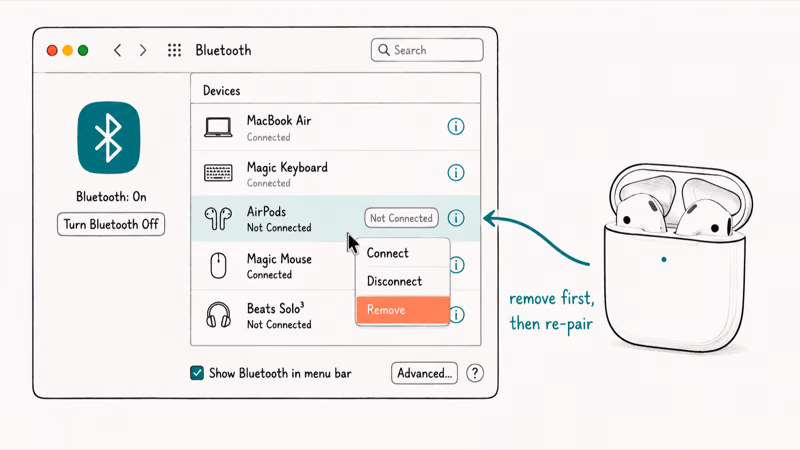Viewport: 800px width, 450px height.
Task: Click the Magic Keyboard device icon
Action: pyautogui.click(x=218, y=173)
